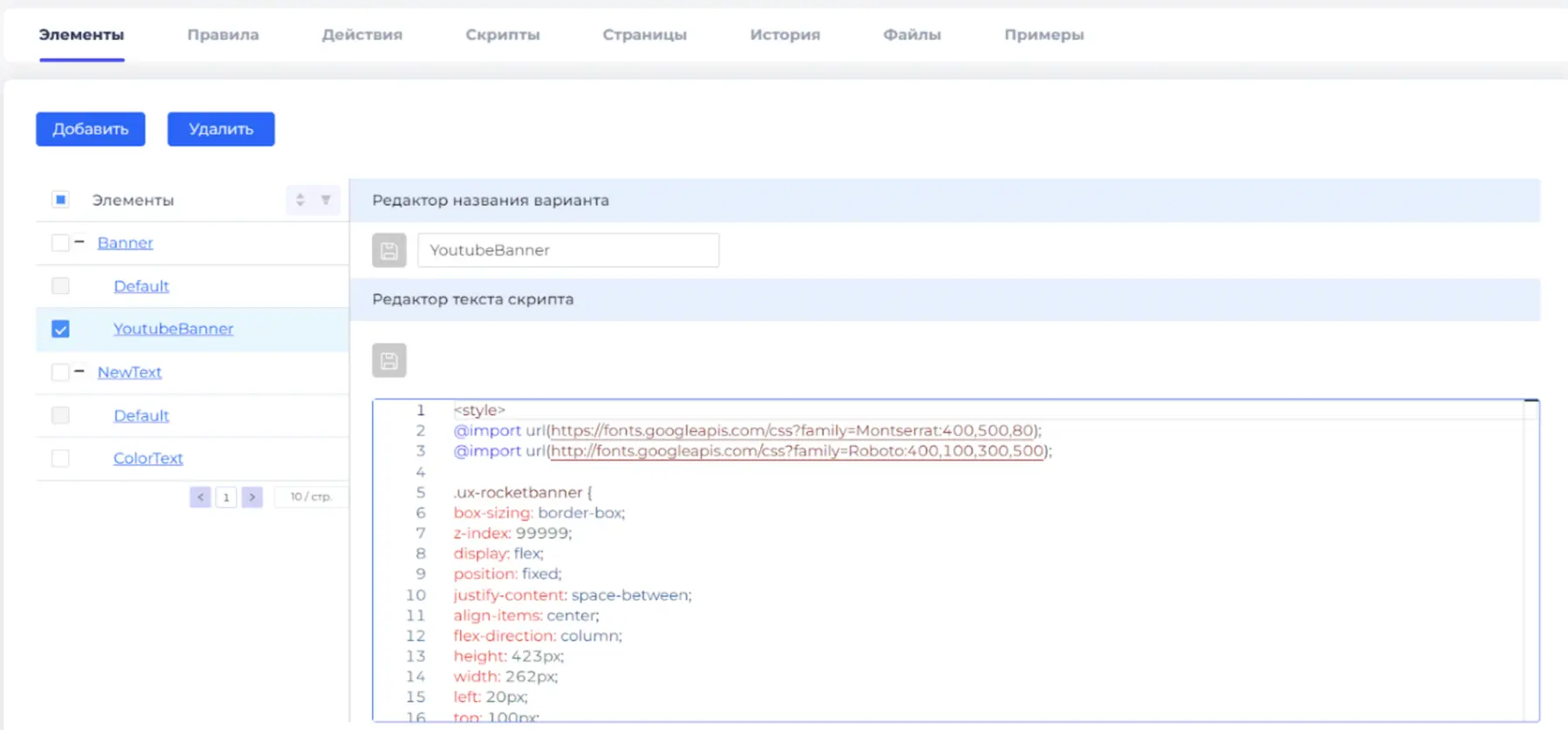1568x730 pixels.
Task: Tick the Banner row checkbox
Action: click(60, 242)
